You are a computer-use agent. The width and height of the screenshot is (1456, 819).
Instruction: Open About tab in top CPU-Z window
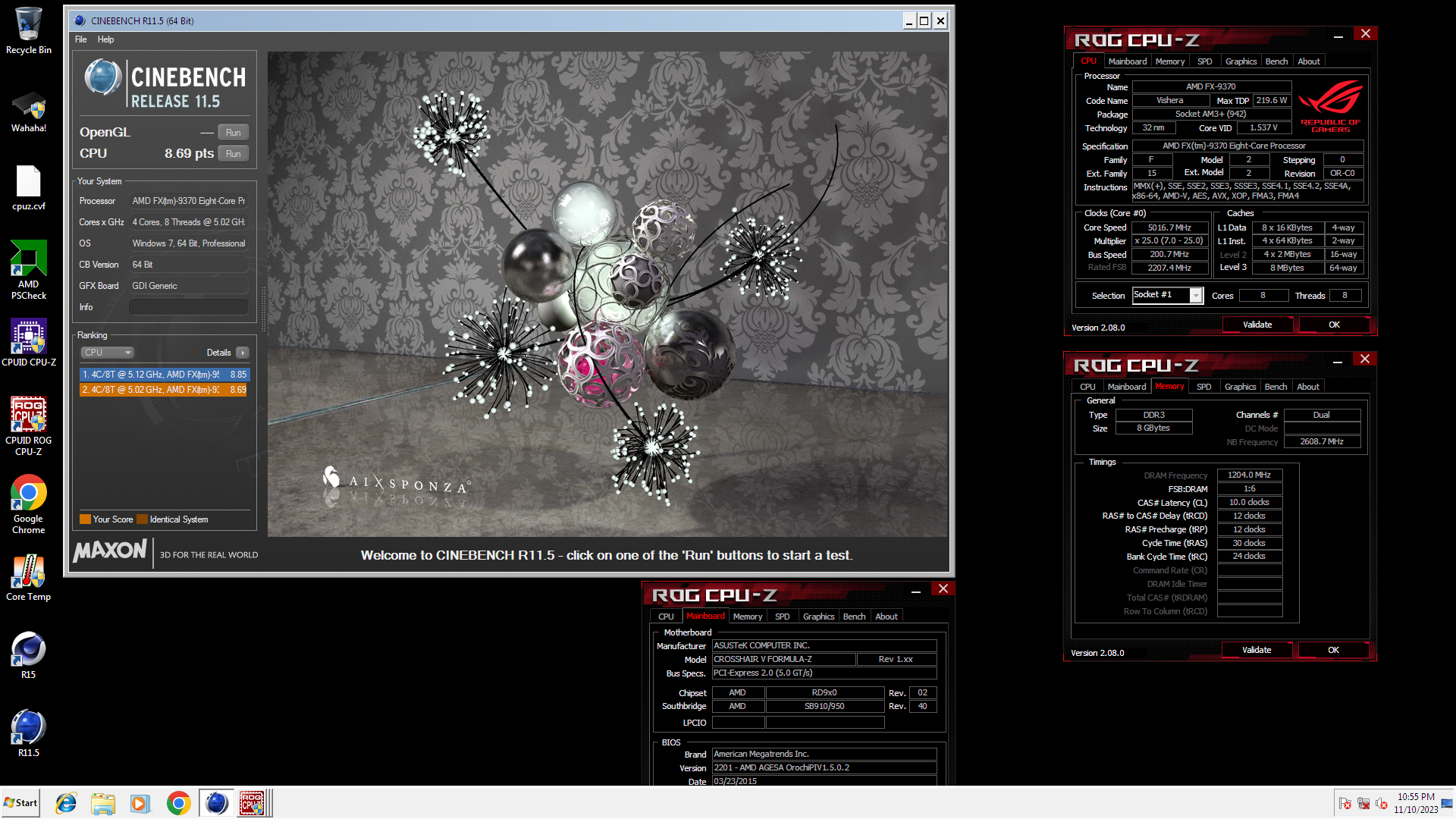tap(1308, 61)
